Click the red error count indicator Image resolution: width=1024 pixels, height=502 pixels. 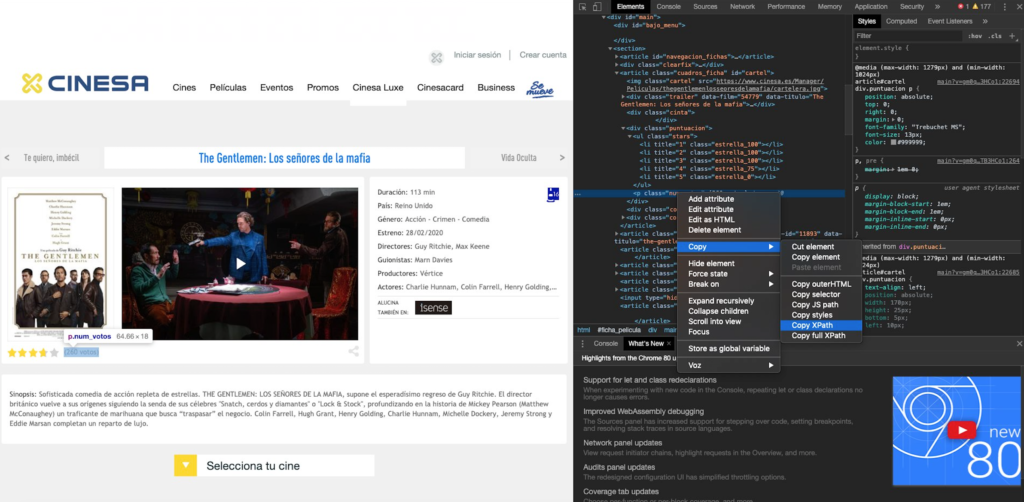click(963, 7)
